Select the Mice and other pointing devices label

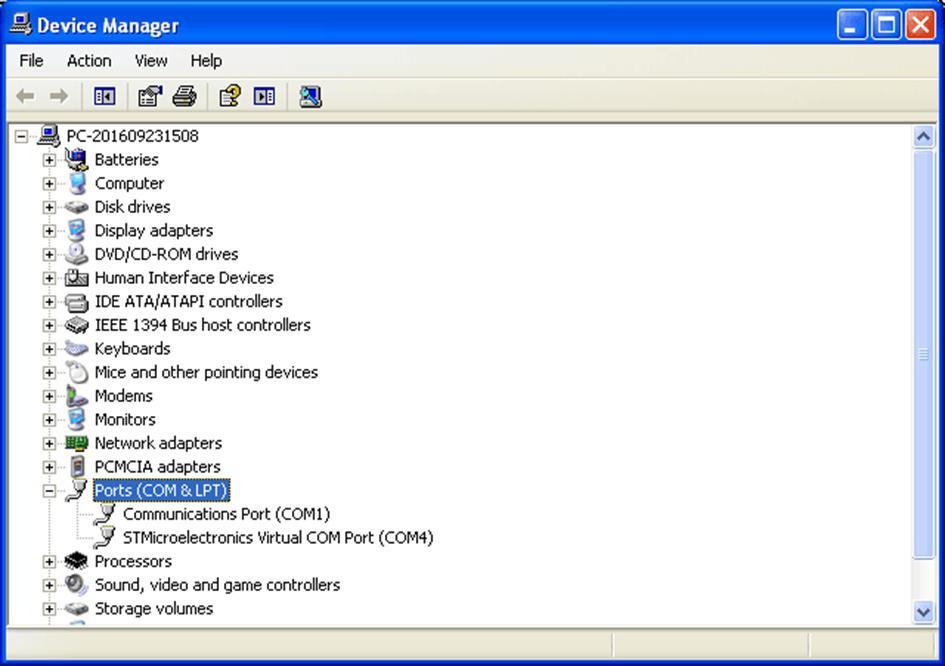[206, 372]
